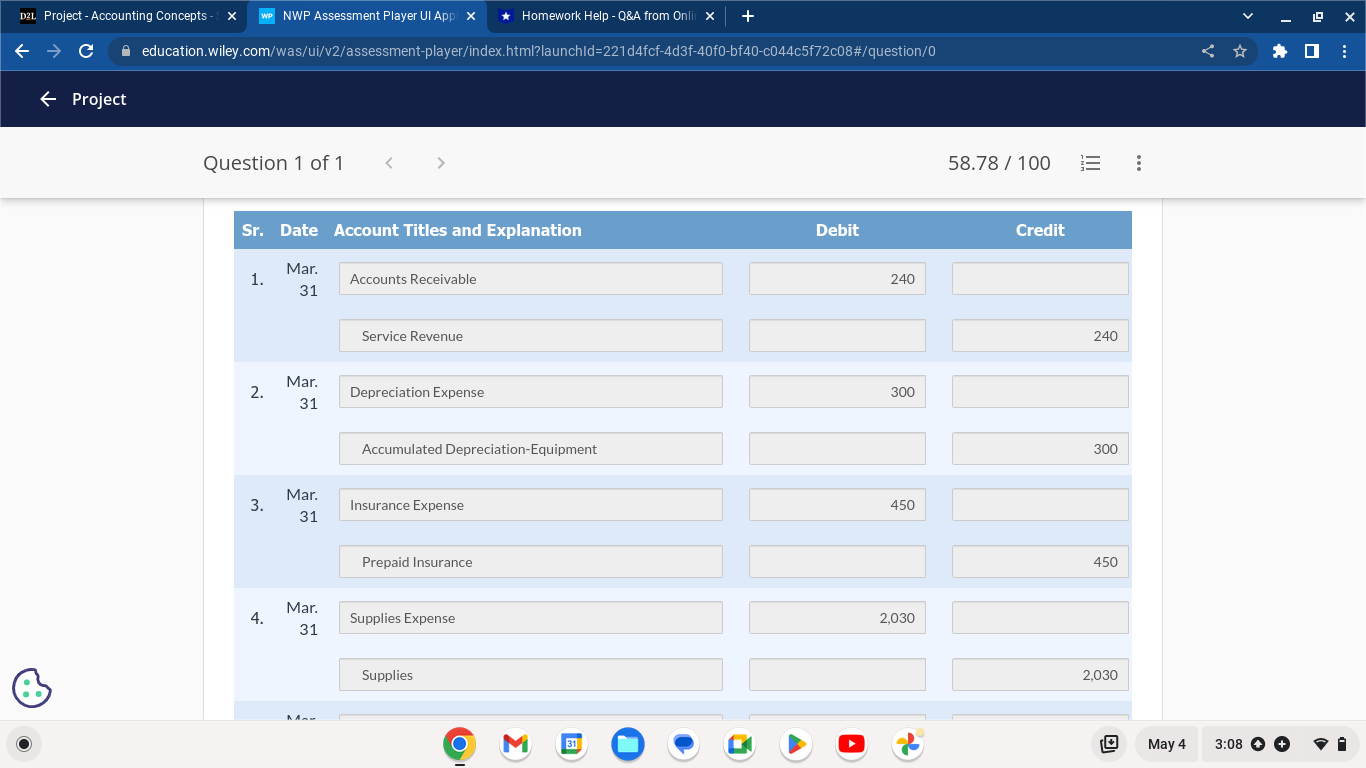
Task: Go back using the Project back arrow
Action: (48, 99)
